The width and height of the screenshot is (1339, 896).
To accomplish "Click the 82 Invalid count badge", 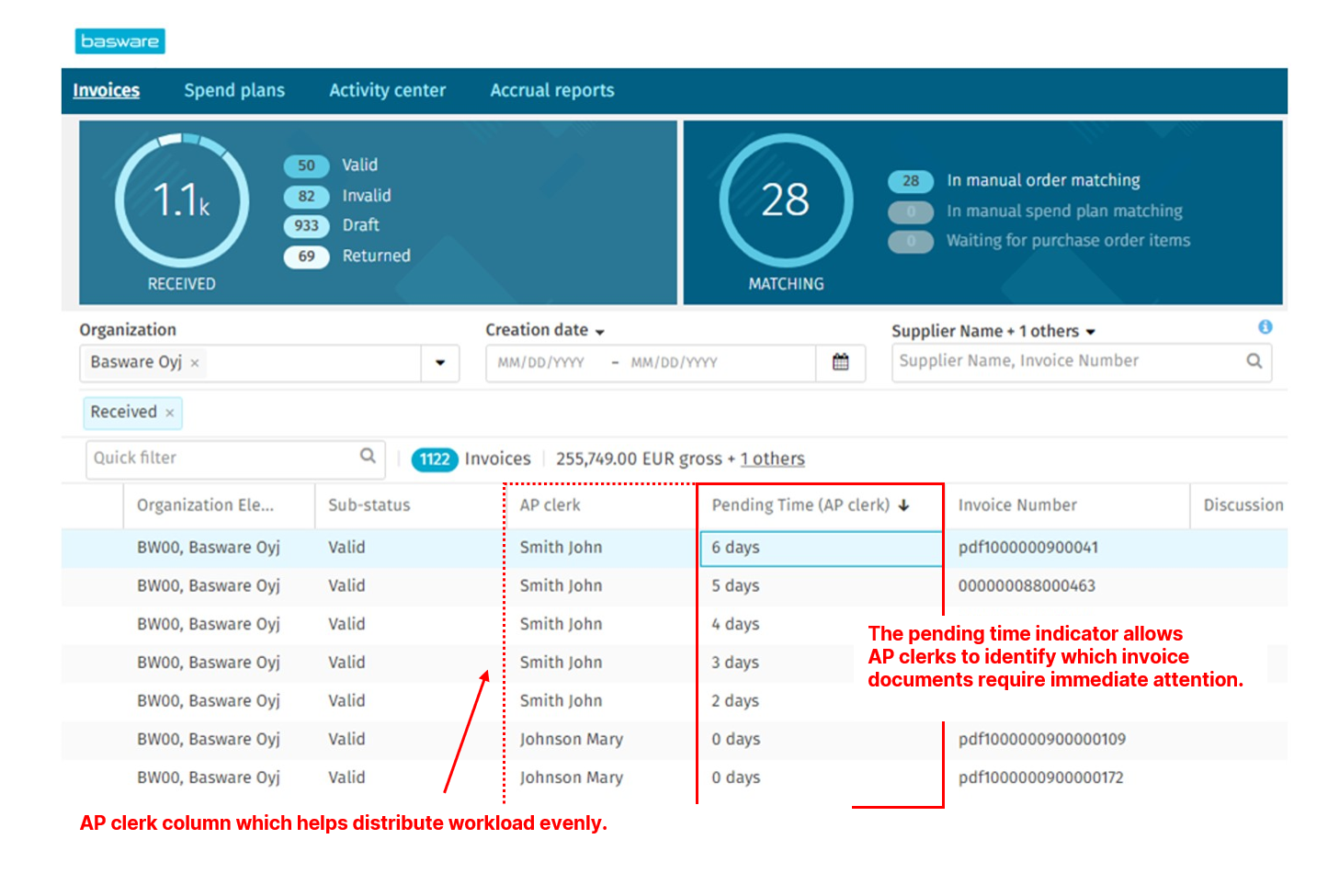I will (x=306, y=196).
